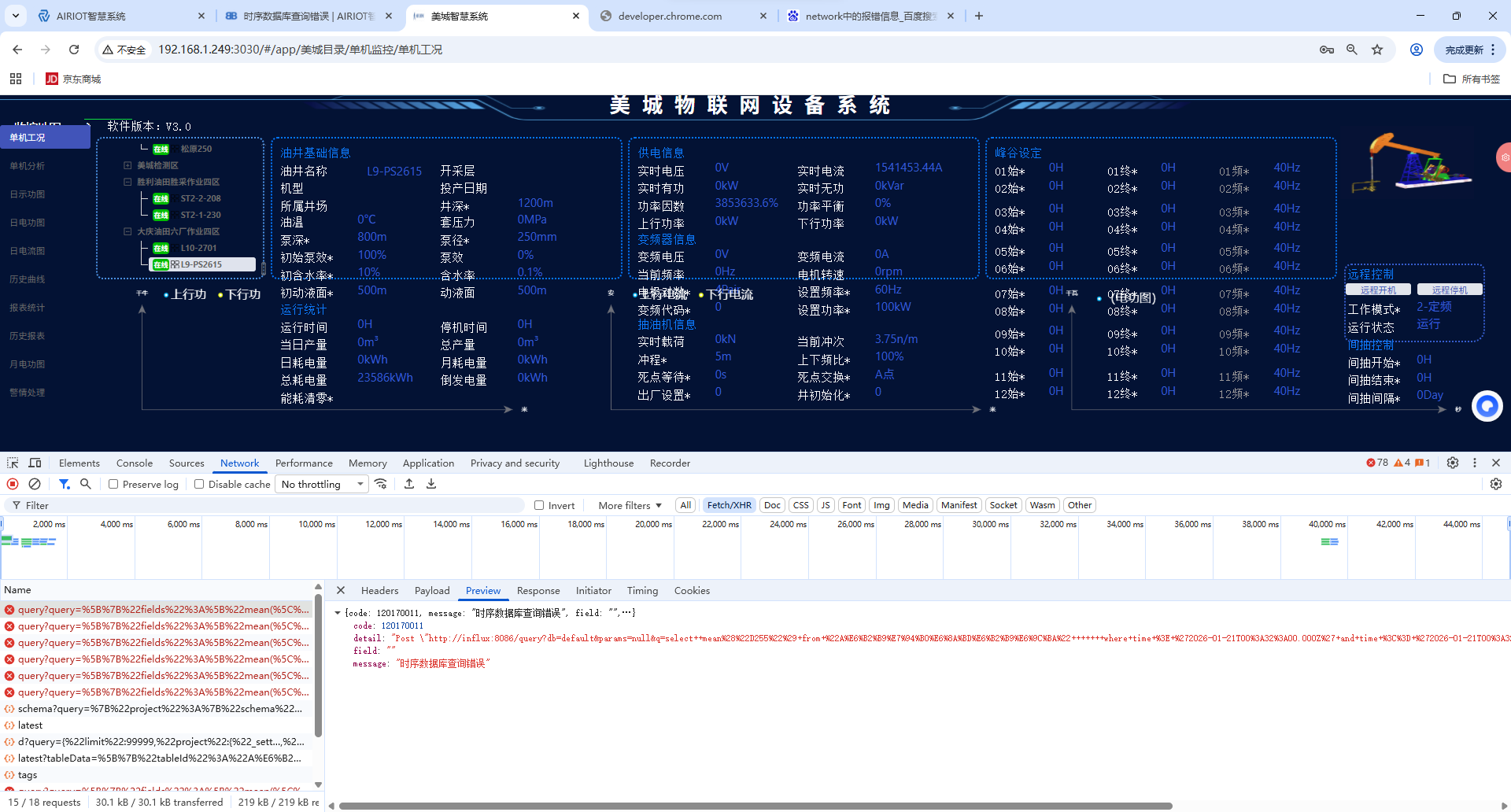This screenshot has height=812, width=1511.
Task: Stop recording network log
Action: (x=12, y=484)
